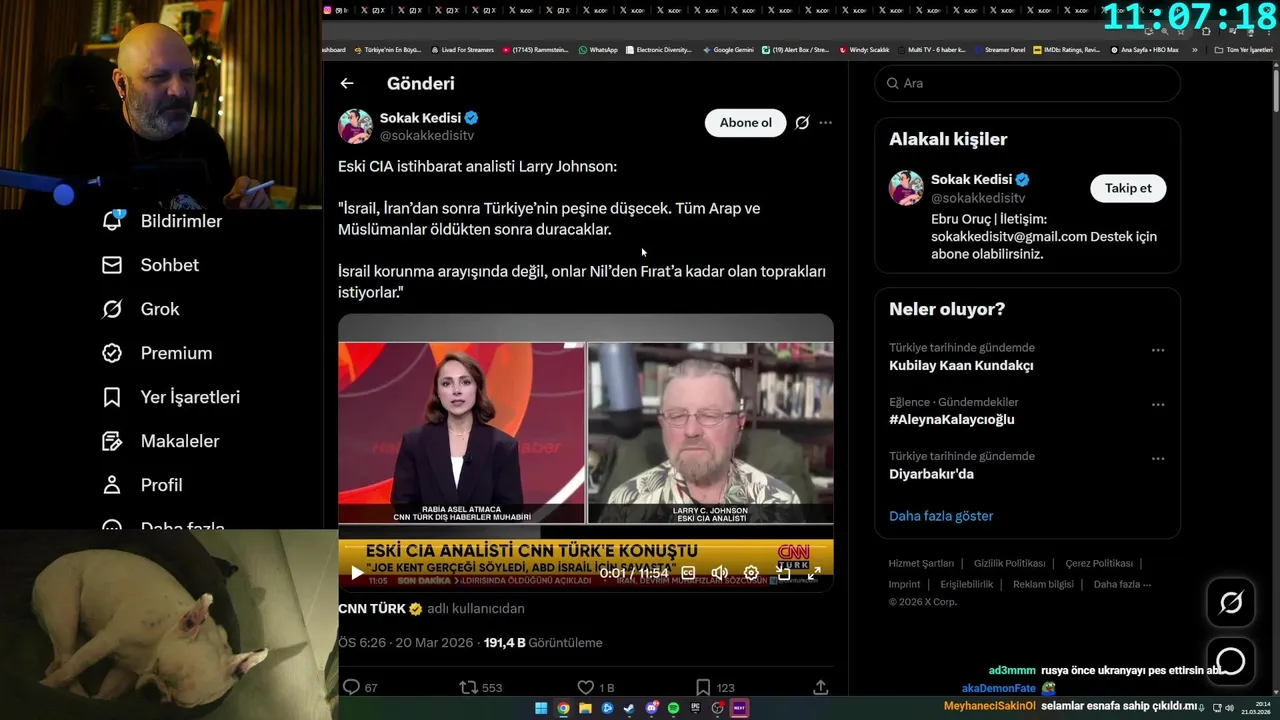Image resolution: width=1280 pixels, height=720 pixels.
Task: Click the 191,4 B Görüntüleme view count
Action: [x=543, y=643]
